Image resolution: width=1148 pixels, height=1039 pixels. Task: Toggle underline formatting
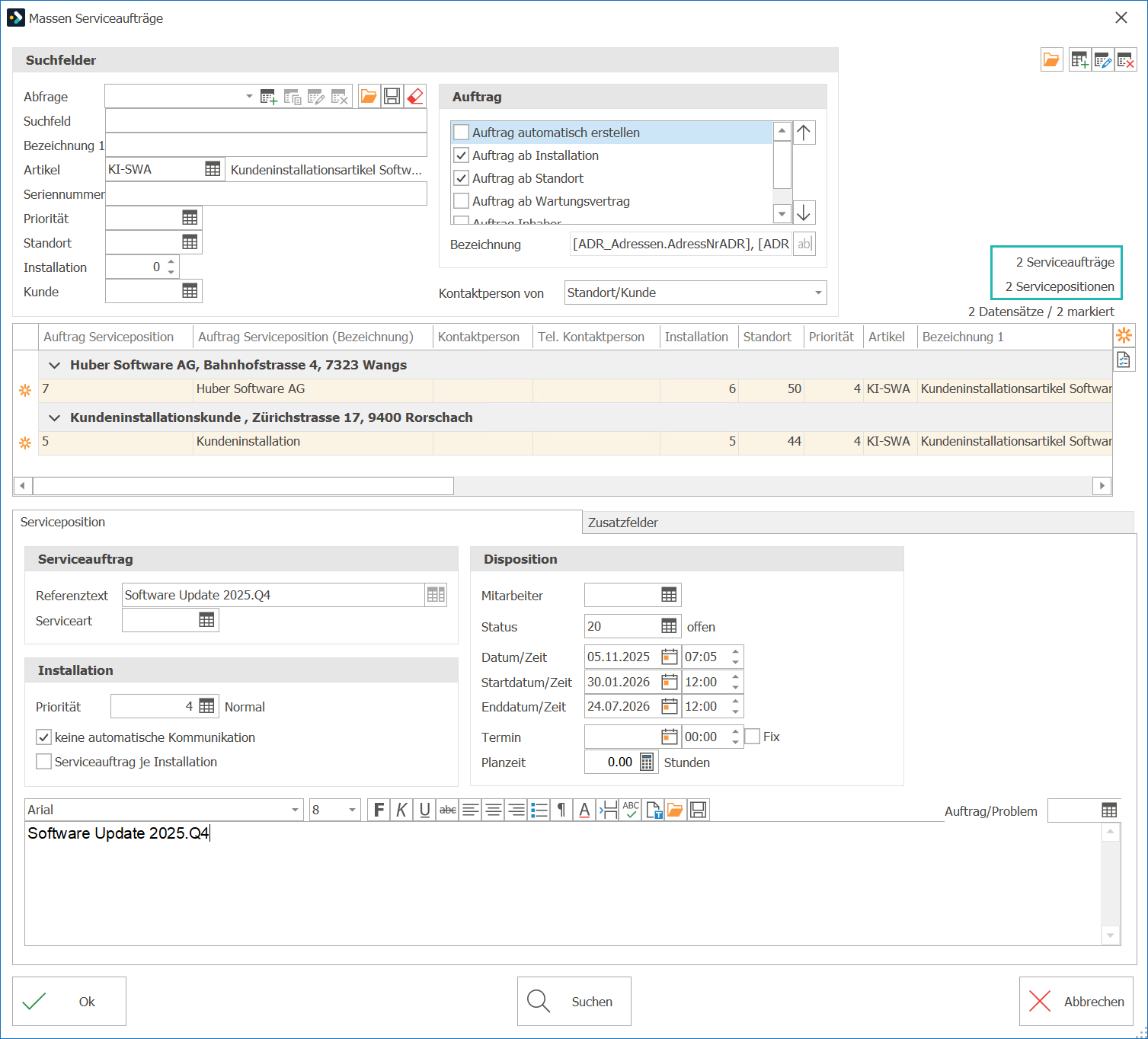[425, 810]
